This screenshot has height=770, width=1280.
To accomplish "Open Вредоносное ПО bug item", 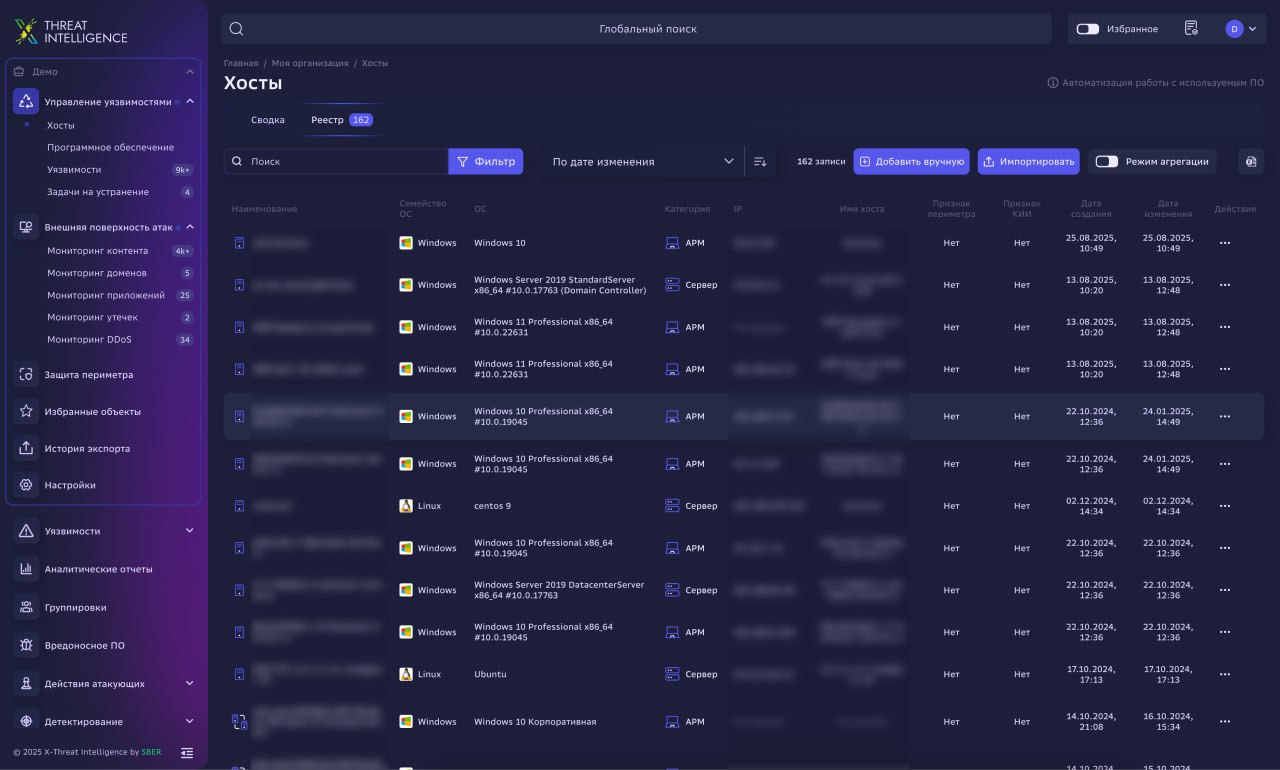I will [x=84, y=646].
